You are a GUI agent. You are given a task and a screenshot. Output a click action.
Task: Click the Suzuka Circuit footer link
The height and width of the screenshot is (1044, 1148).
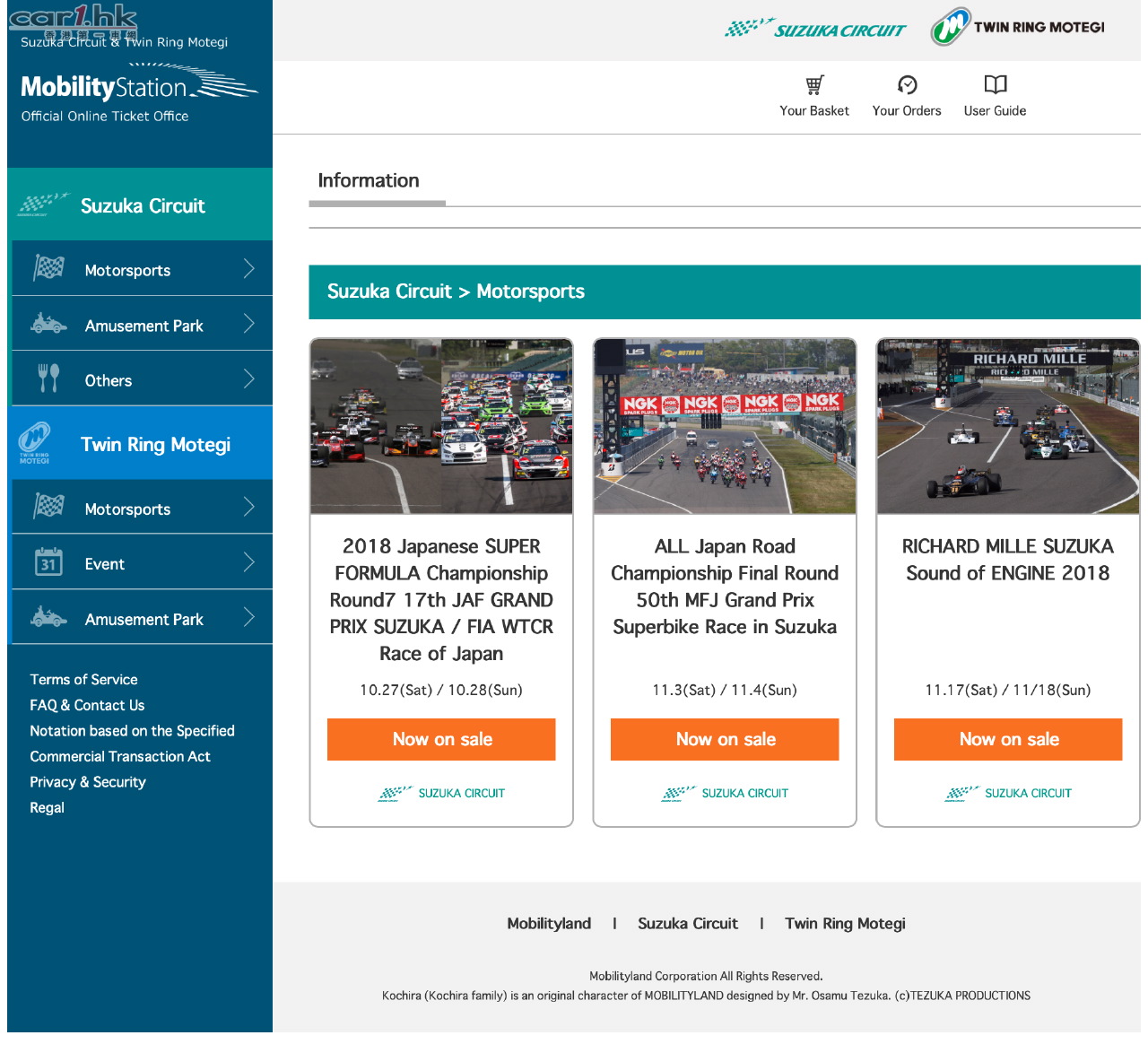(688, 923)
